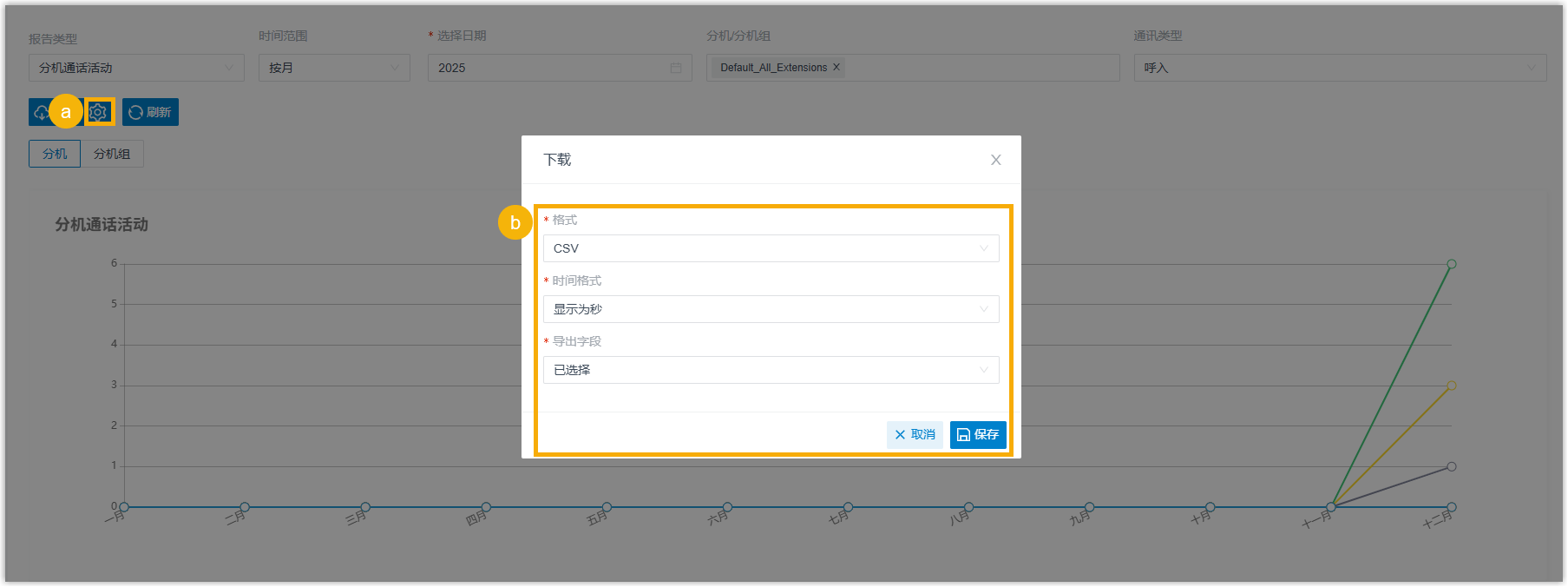The width and height of the screenshot is (1568, 587).
Task: Open the 时间范围 按月 dropdown
Action: click(x=334, y=68)
